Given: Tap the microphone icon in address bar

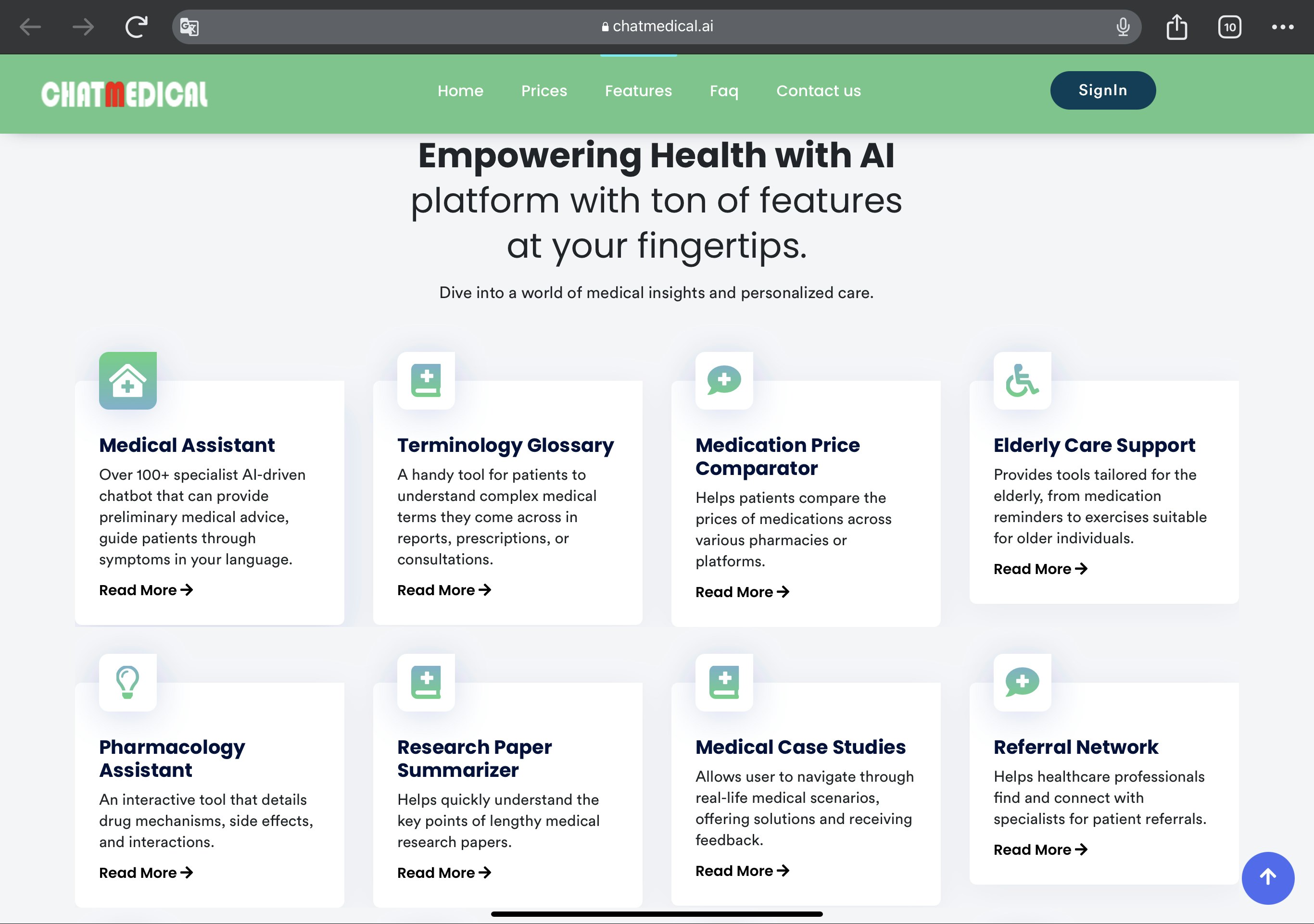Looking at the screenshot, I should tap(1122, 27).
